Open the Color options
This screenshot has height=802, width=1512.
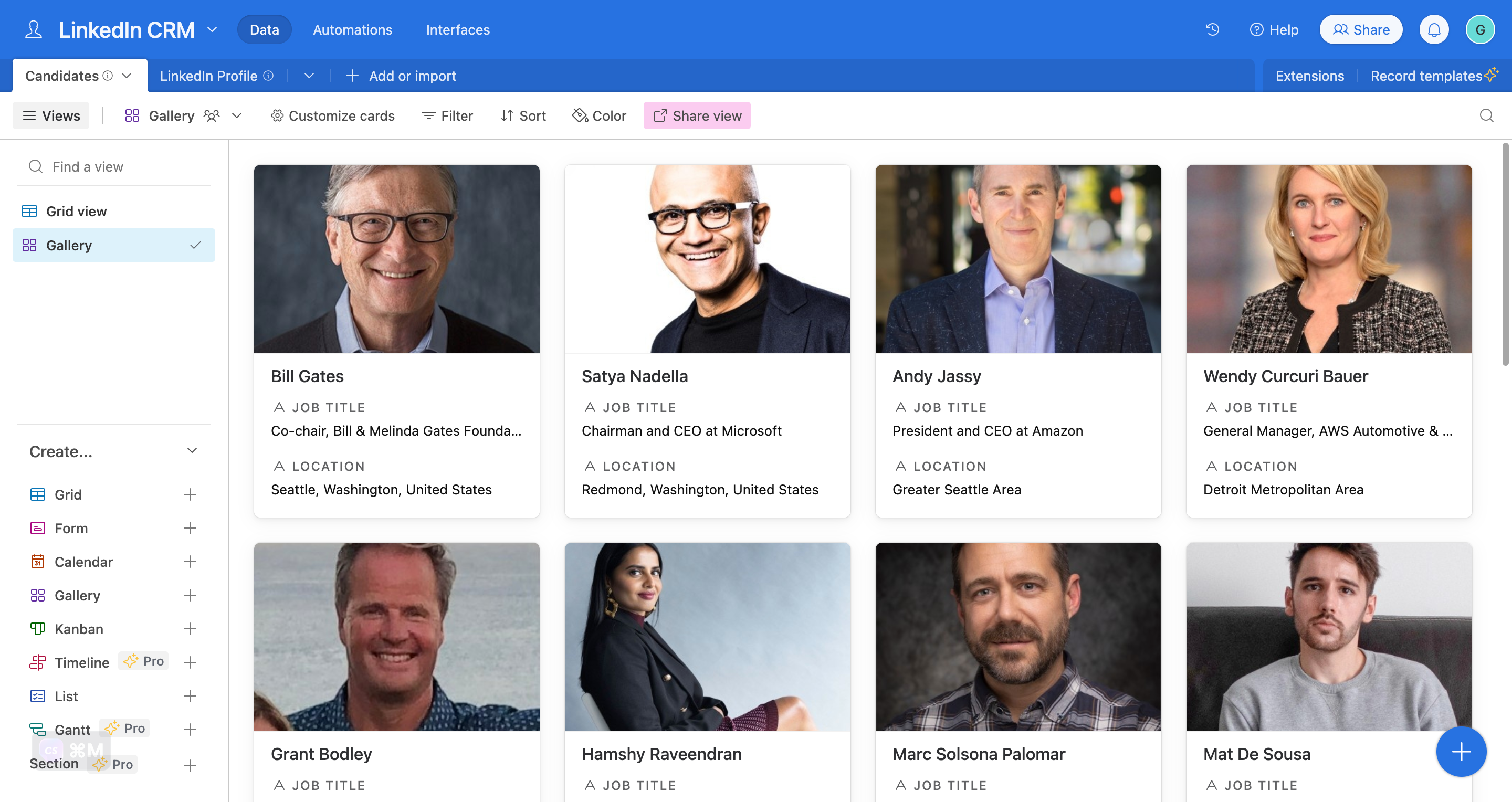(x=599, y=115)
